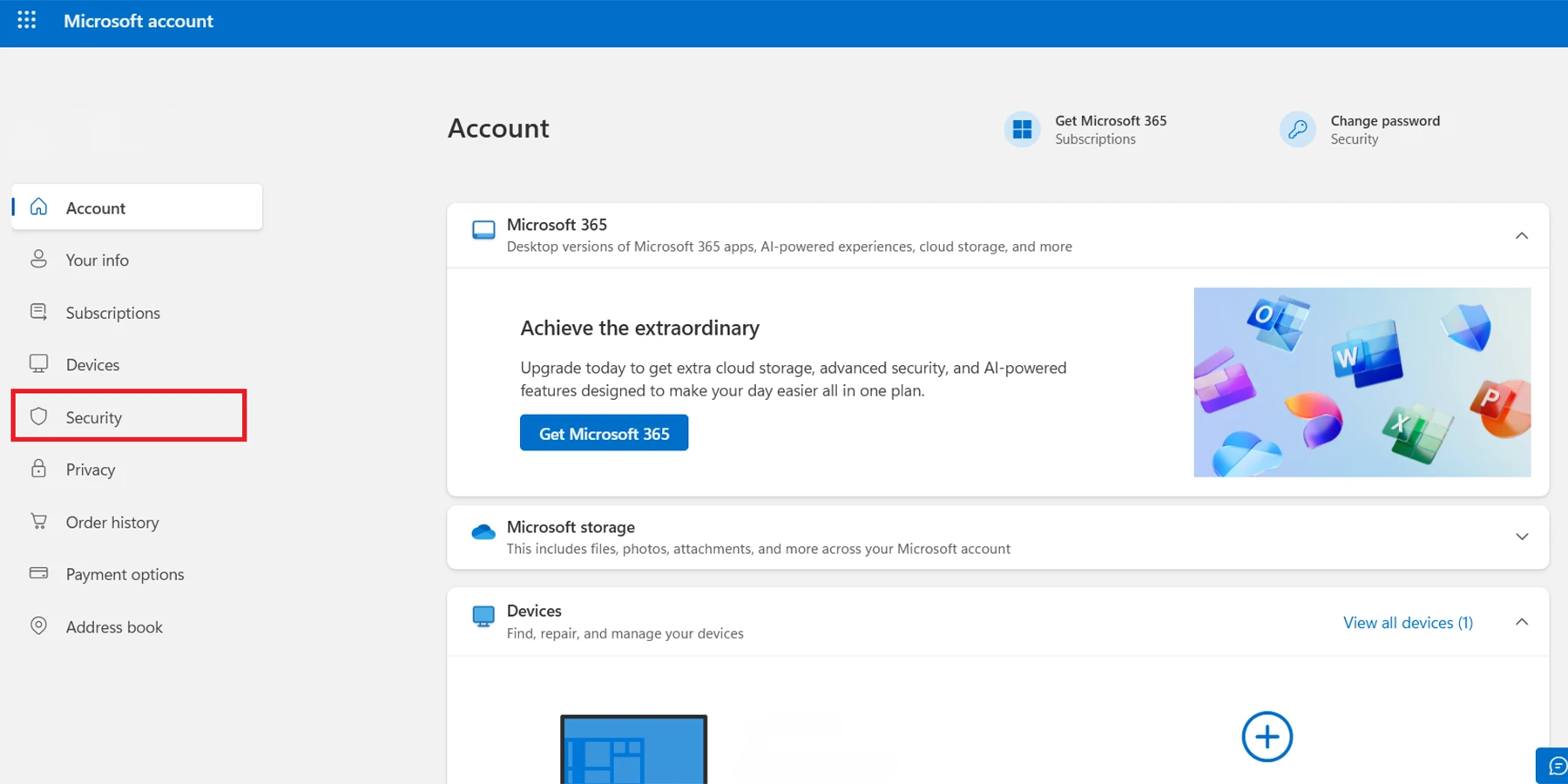Click the Get Microsoft 365 Windows logo icon
The height and width of the screenshot is (784, 1568).
tap(1022, 129)
